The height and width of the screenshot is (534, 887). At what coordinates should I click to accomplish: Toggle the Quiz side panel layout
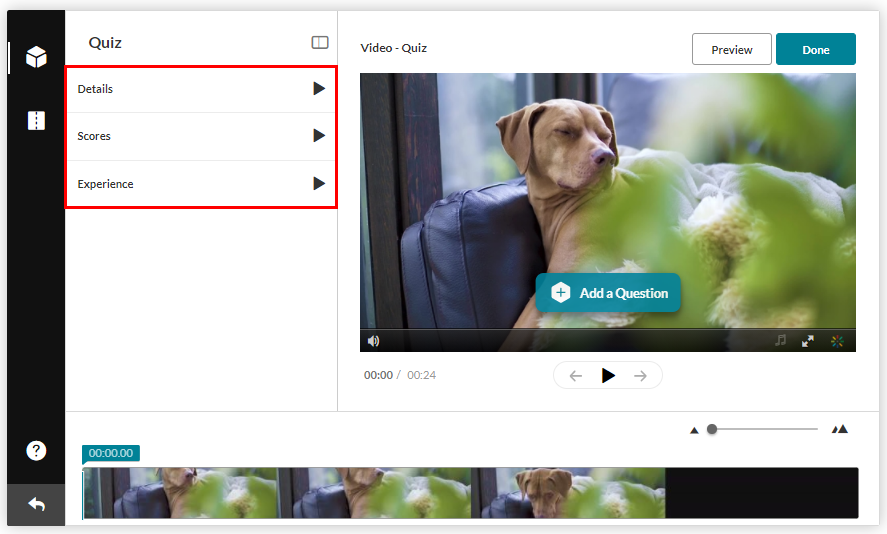[320, 43]
